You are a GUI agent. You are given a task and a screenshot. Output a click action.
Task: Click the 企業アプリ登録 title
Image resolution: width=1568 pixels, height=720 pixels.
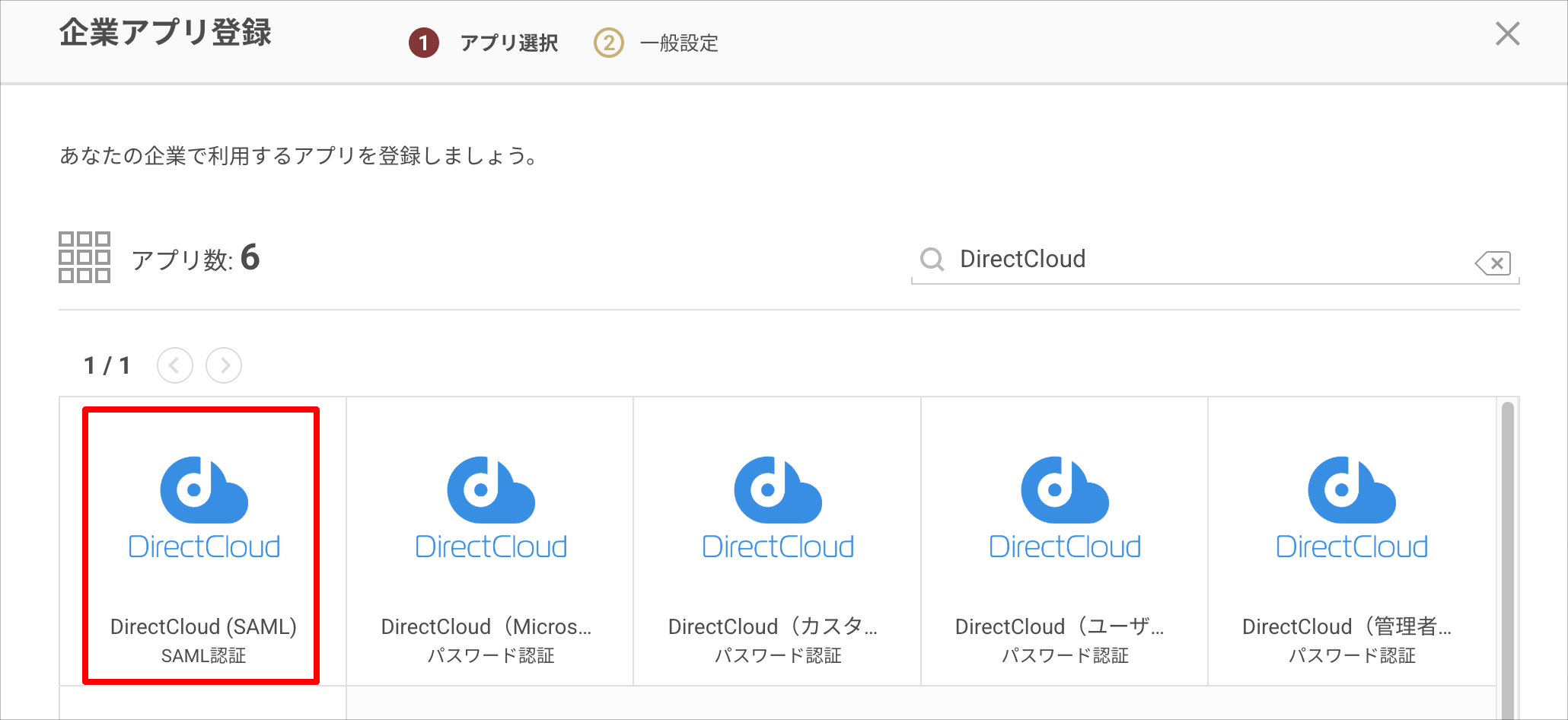165,33
